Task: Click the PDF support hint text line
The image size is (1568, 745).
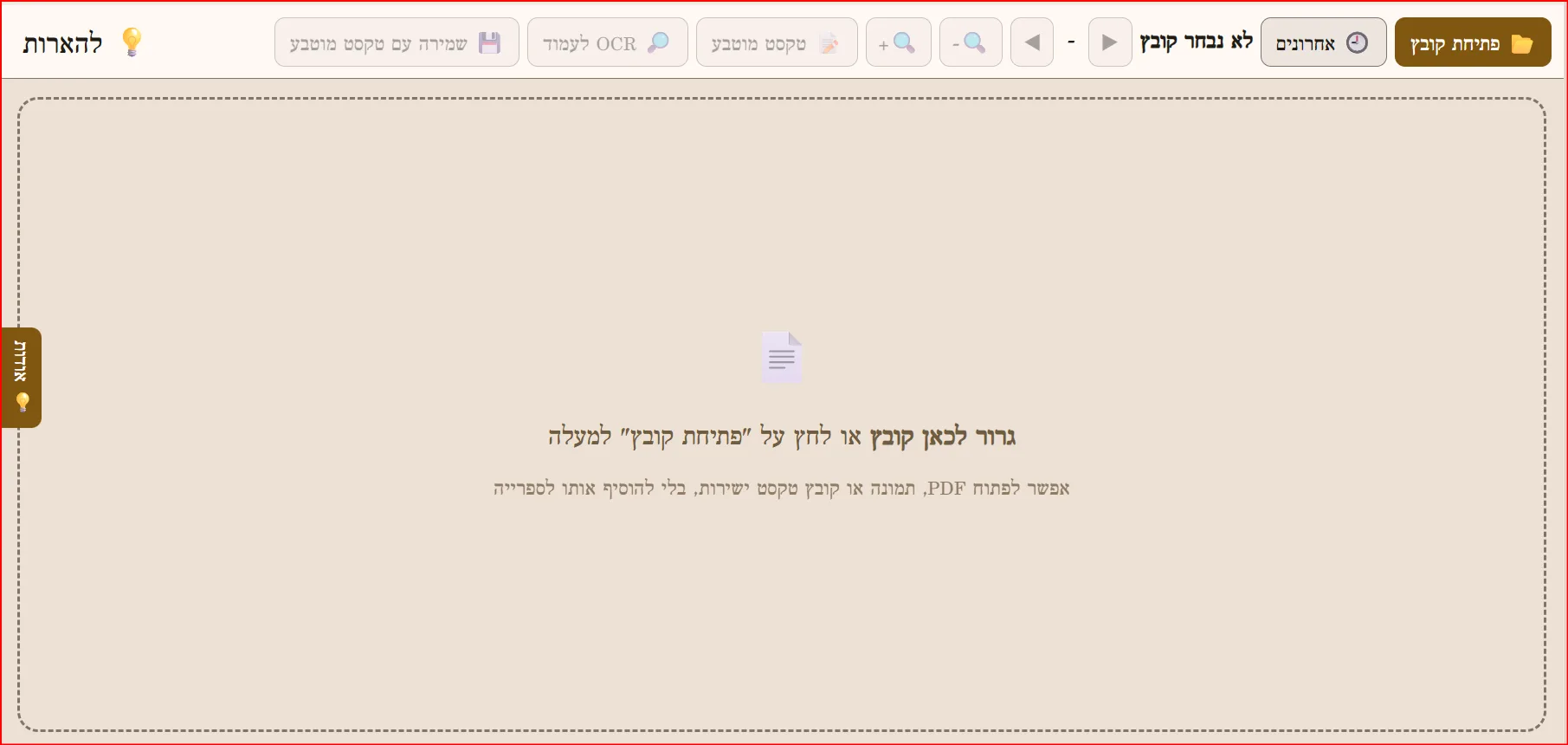Action: [x=782, y=489]
